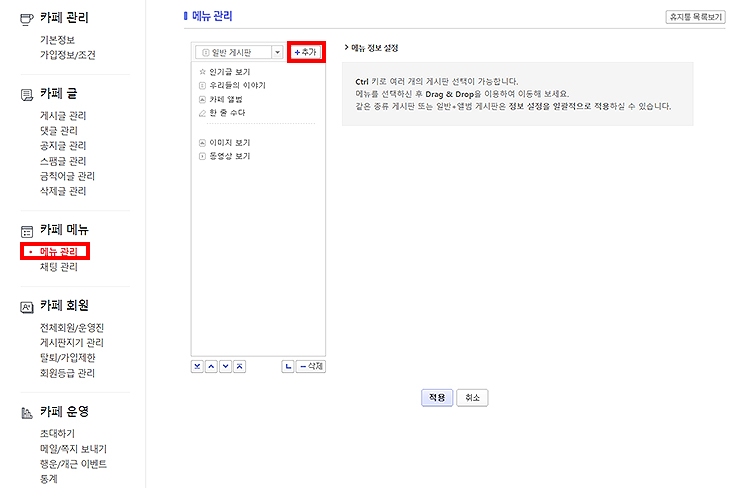Move selected menu to the top
This screenshot has width=740, height=488.
240,366
